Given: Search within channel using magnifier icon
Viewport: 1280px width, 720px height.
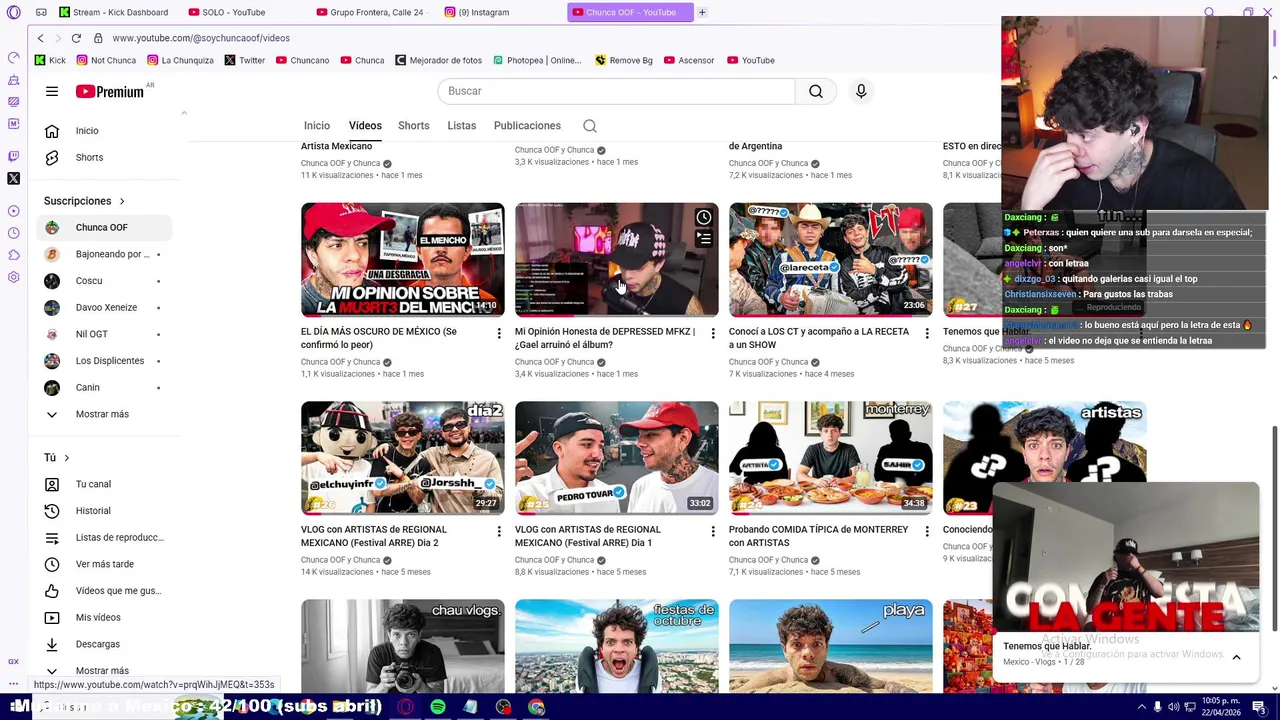Looking at the screenshot, I should (590, 126).
